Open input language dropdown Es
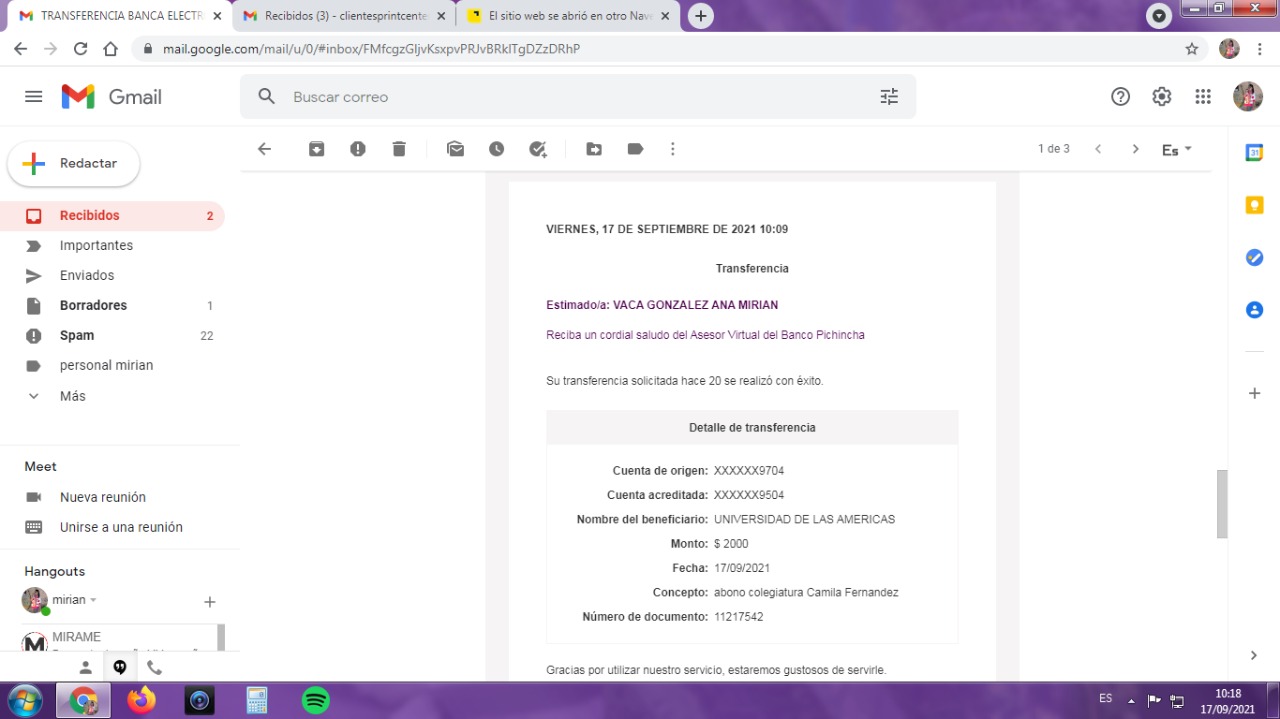The height and width of the screenshot is (719, 1280). point(1177,149)
